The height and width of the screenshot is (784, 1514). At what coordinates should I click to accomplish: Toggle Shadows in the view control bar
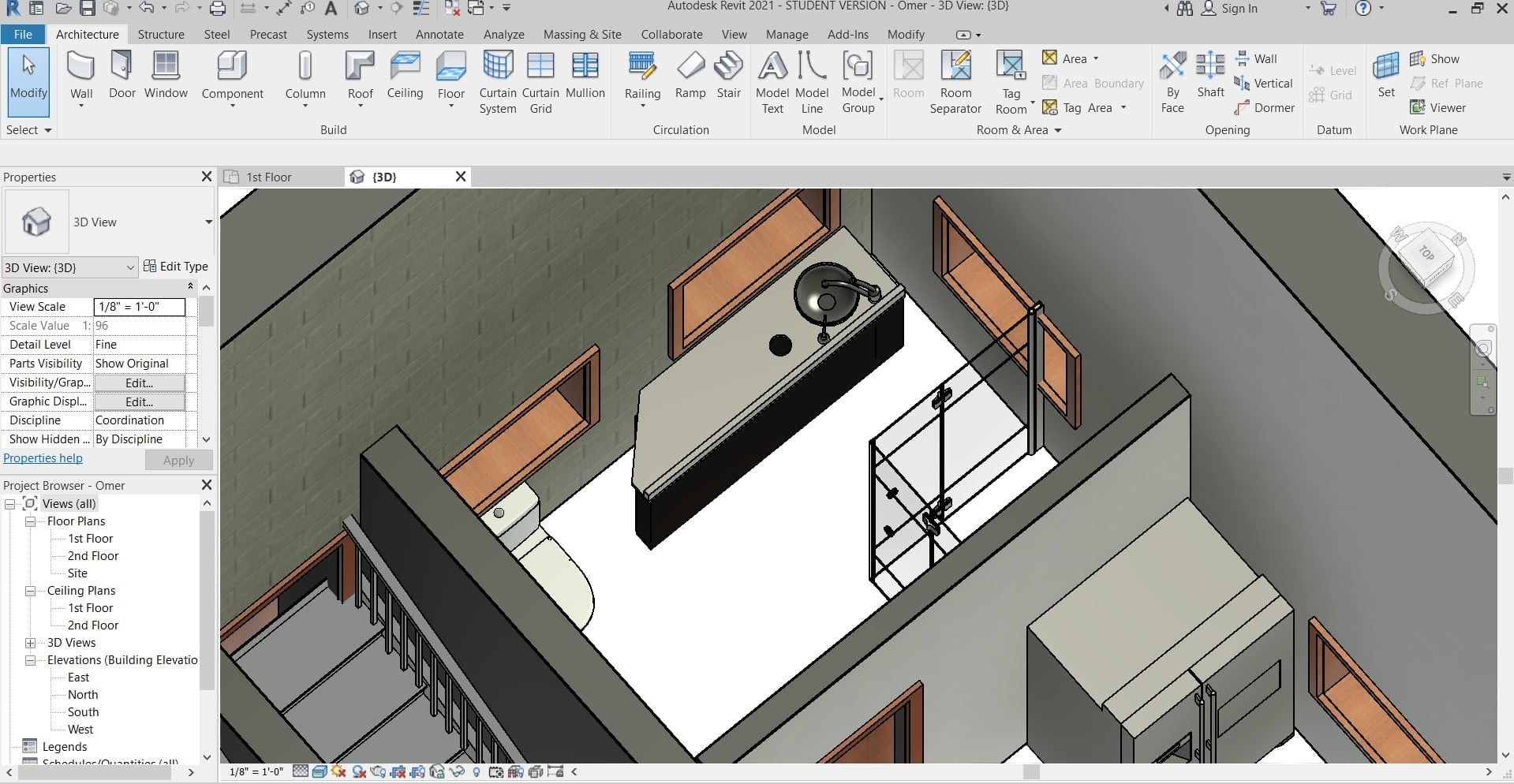click(x=359, y=771)
